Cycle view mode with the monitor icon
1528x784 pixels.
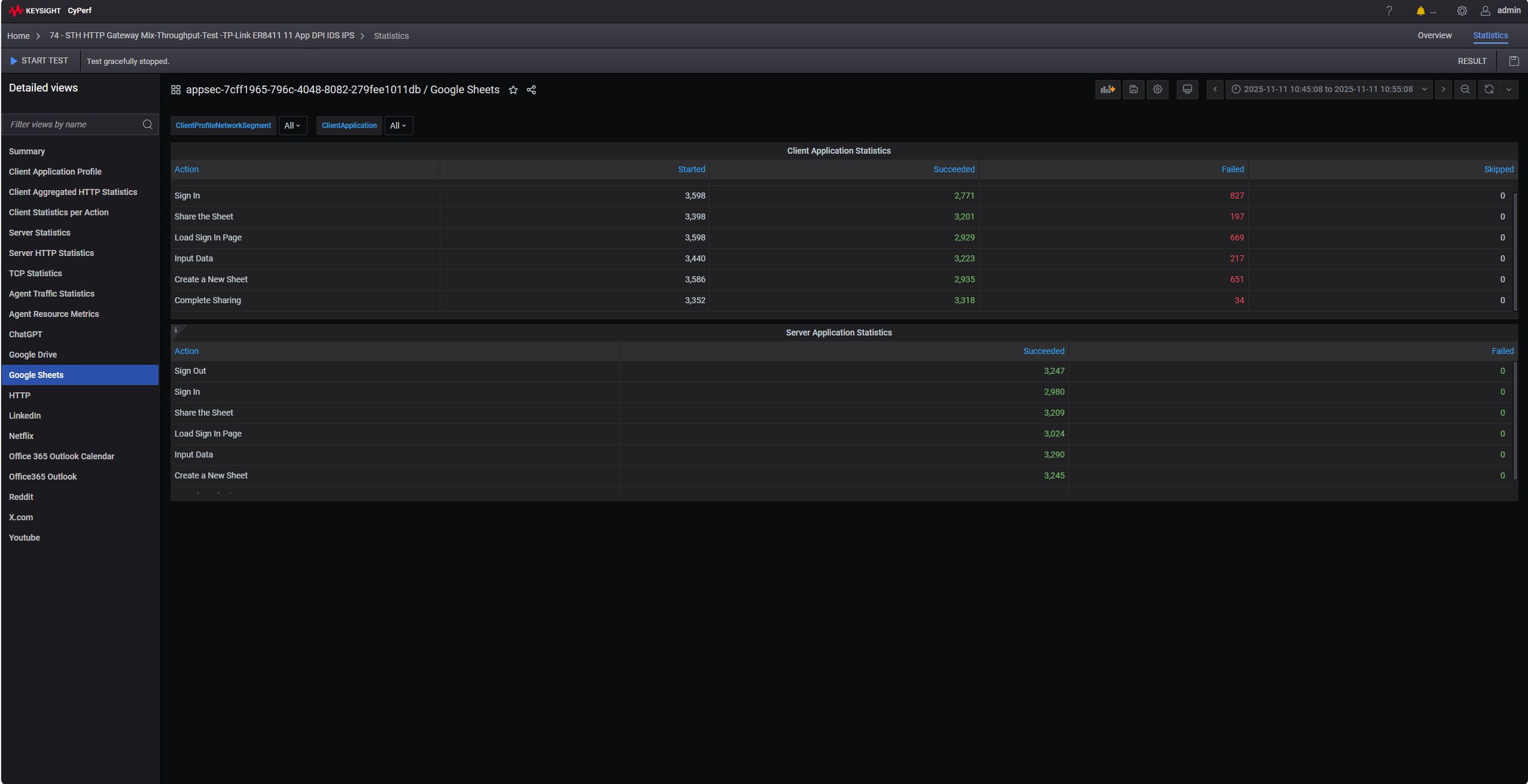click(x=1187, y=90)
